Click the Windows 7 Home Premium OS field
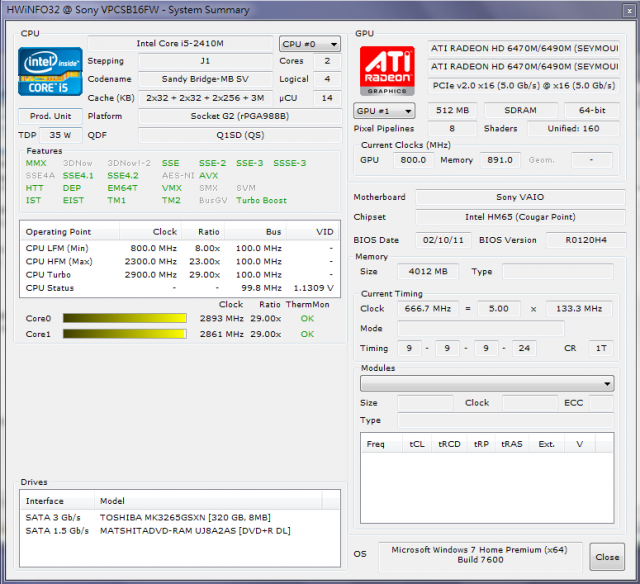Screen dimensions: 640x584 (x=480, y=555)
